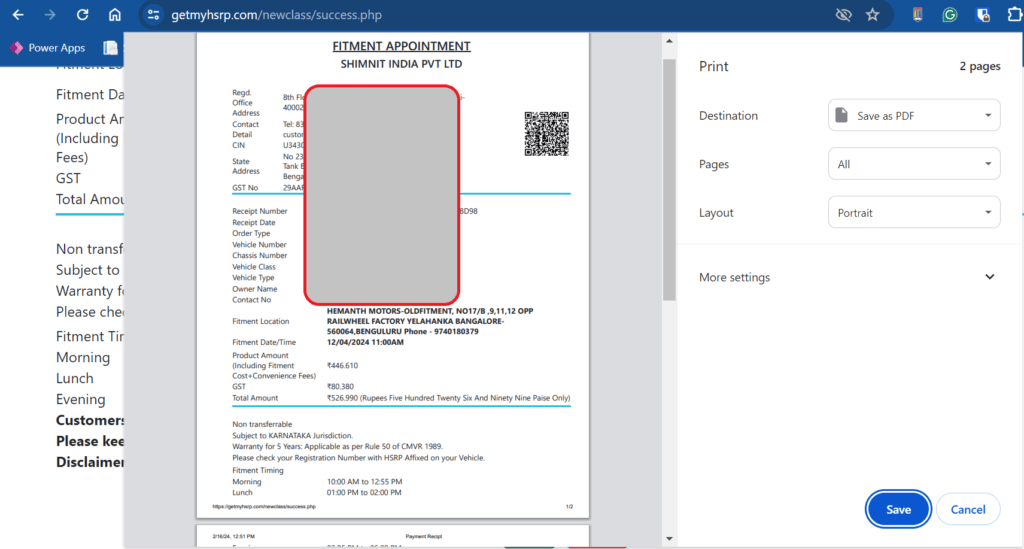The height and width of the screenshot is (549, 1024).
Task: Bookmark this page with the star icon
Action: tap(872, 14)
